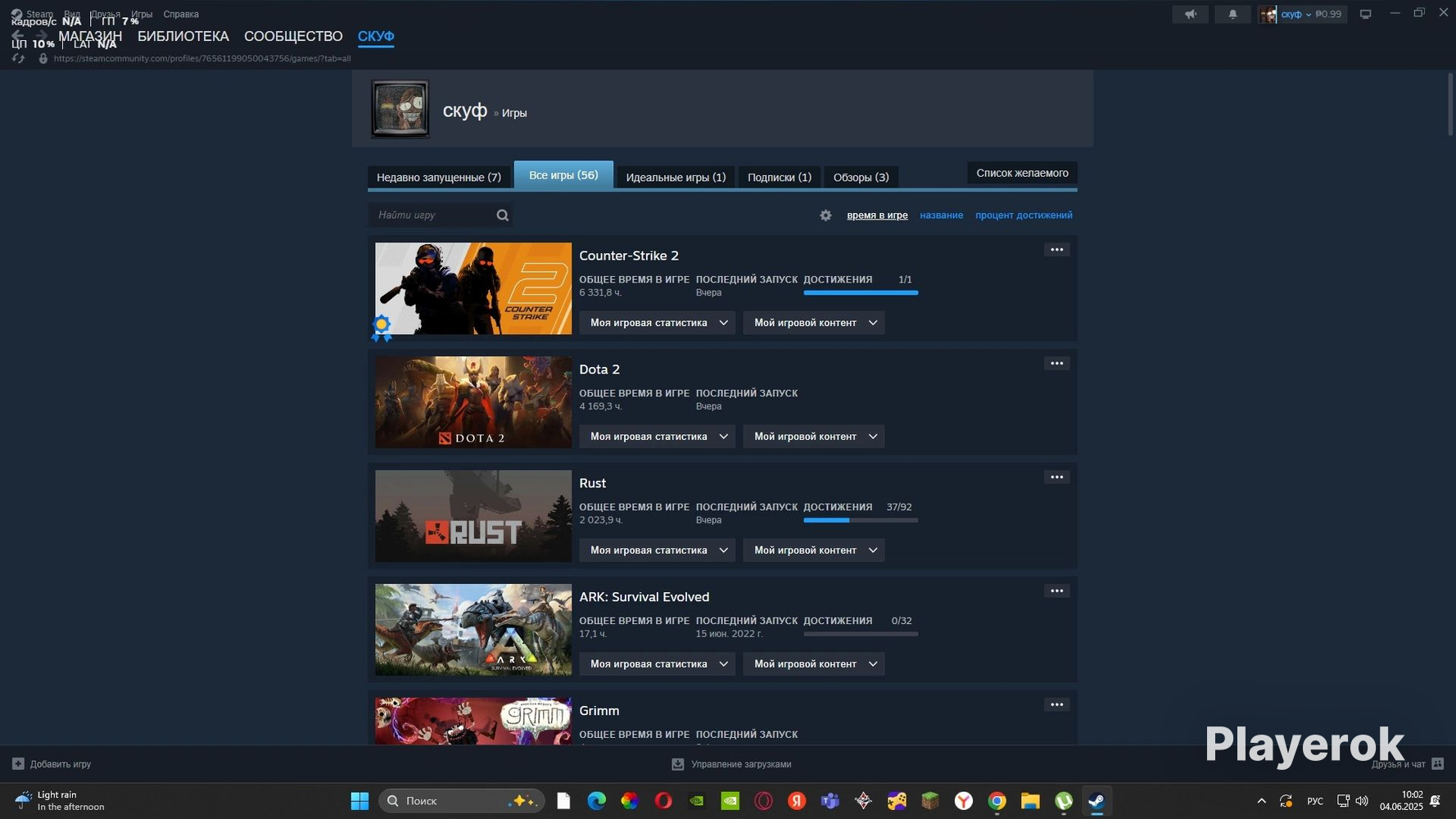Sort games by процент достижений
Image resolution: width=1456 pixels, height=819 pixels.
(x=1024, y=215)
